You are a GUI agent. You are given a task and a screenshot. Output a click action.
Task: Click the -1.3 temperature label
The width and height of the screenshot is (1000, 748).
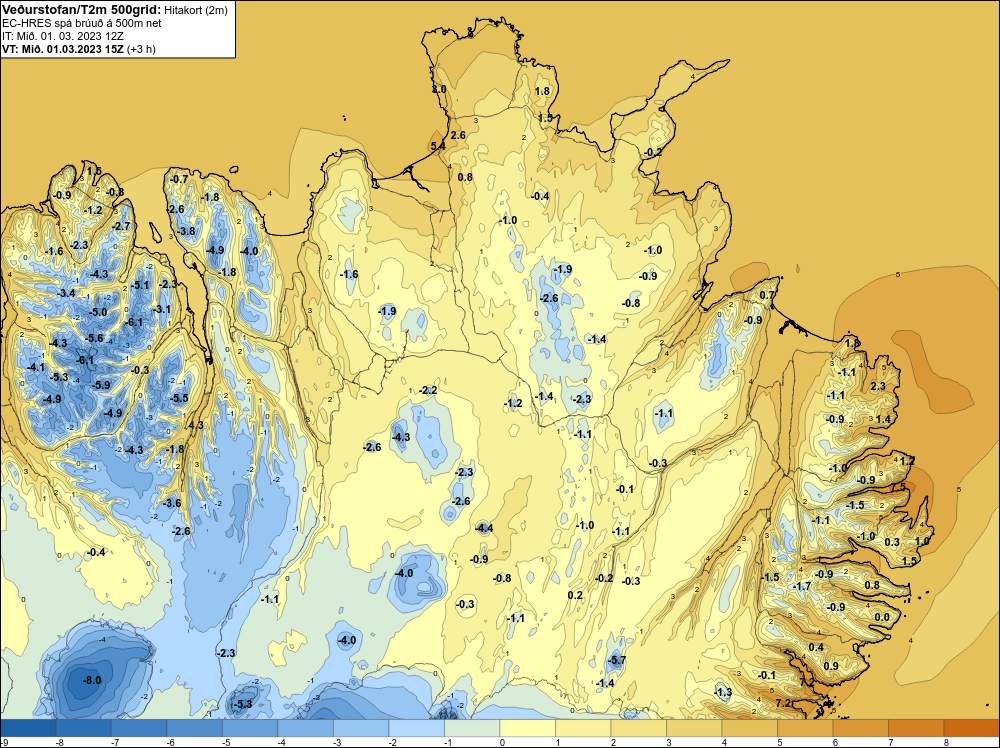723,693
